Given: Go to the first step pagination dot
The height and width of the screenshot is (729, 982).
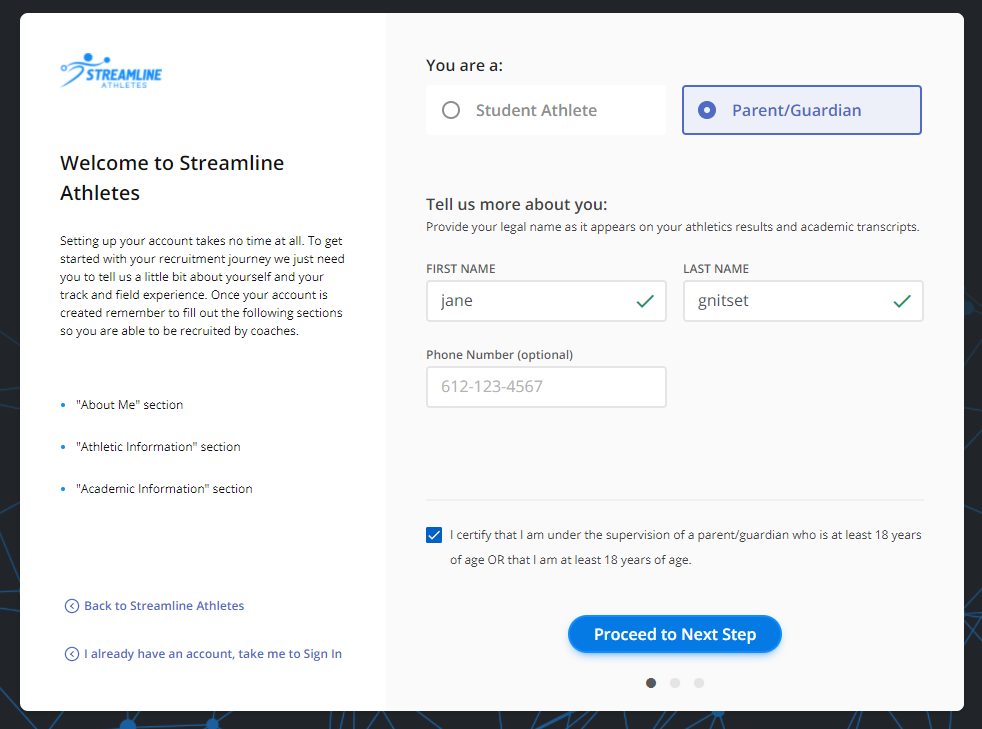Looking at the screenshot, I should [x=651, y=683].
